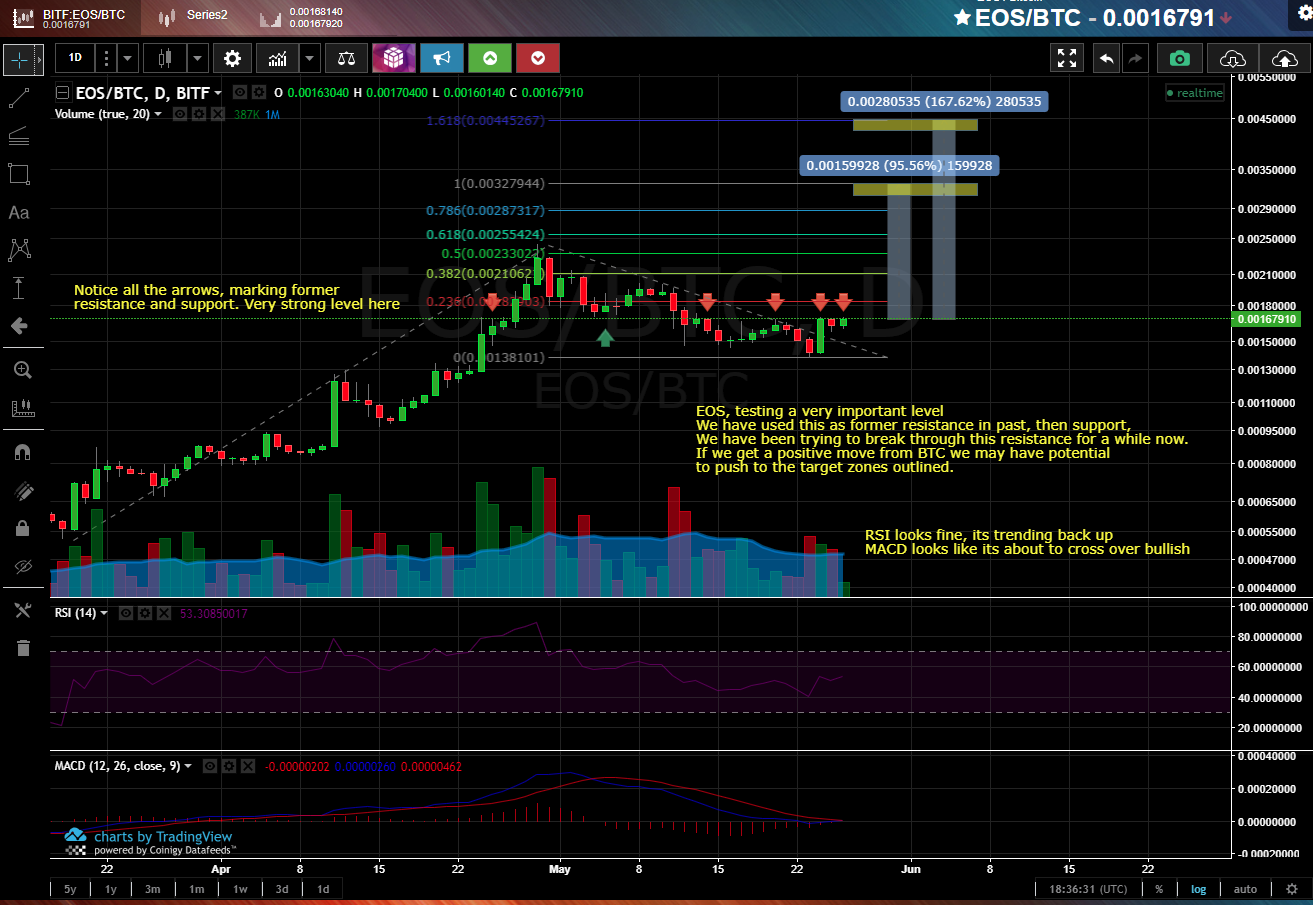Toggle visibility of the EOS/BTC main series
The width and height of the screenshot is (1313, 905).
(240, 93)
